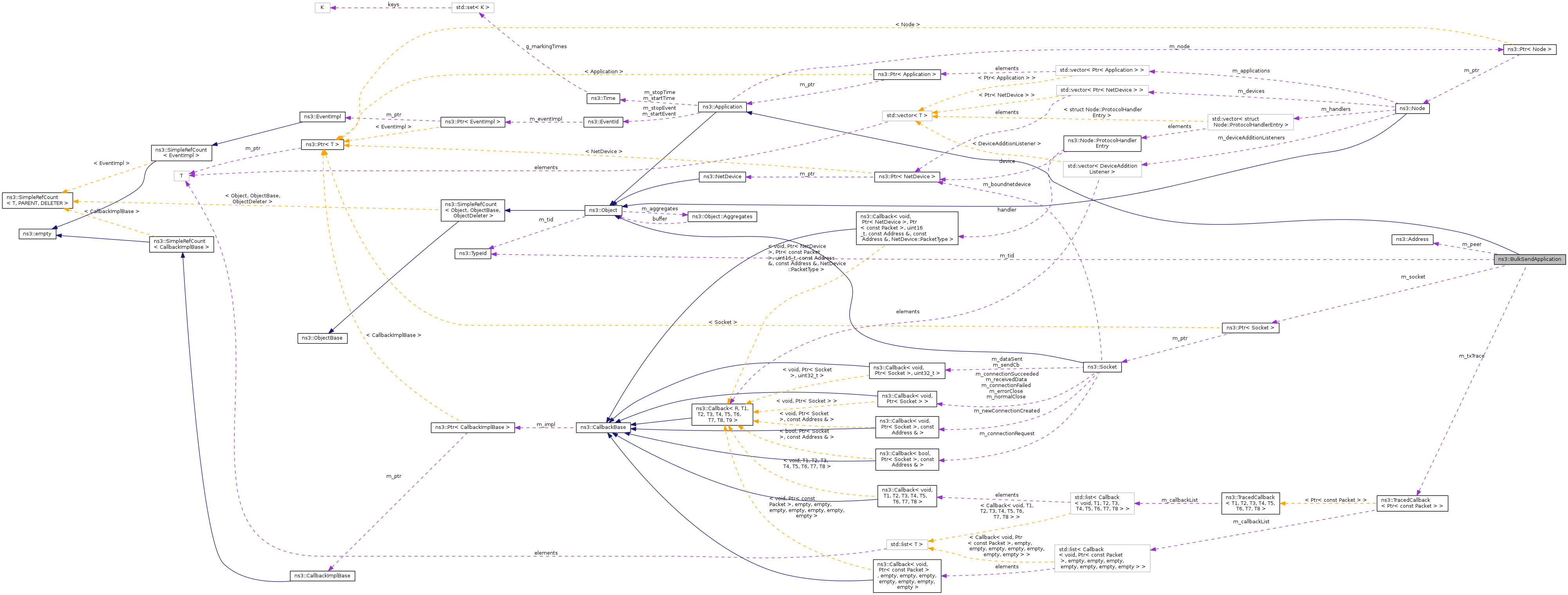
Task: Open the ns3::CallbackBase class node
Action: (603, 427)
